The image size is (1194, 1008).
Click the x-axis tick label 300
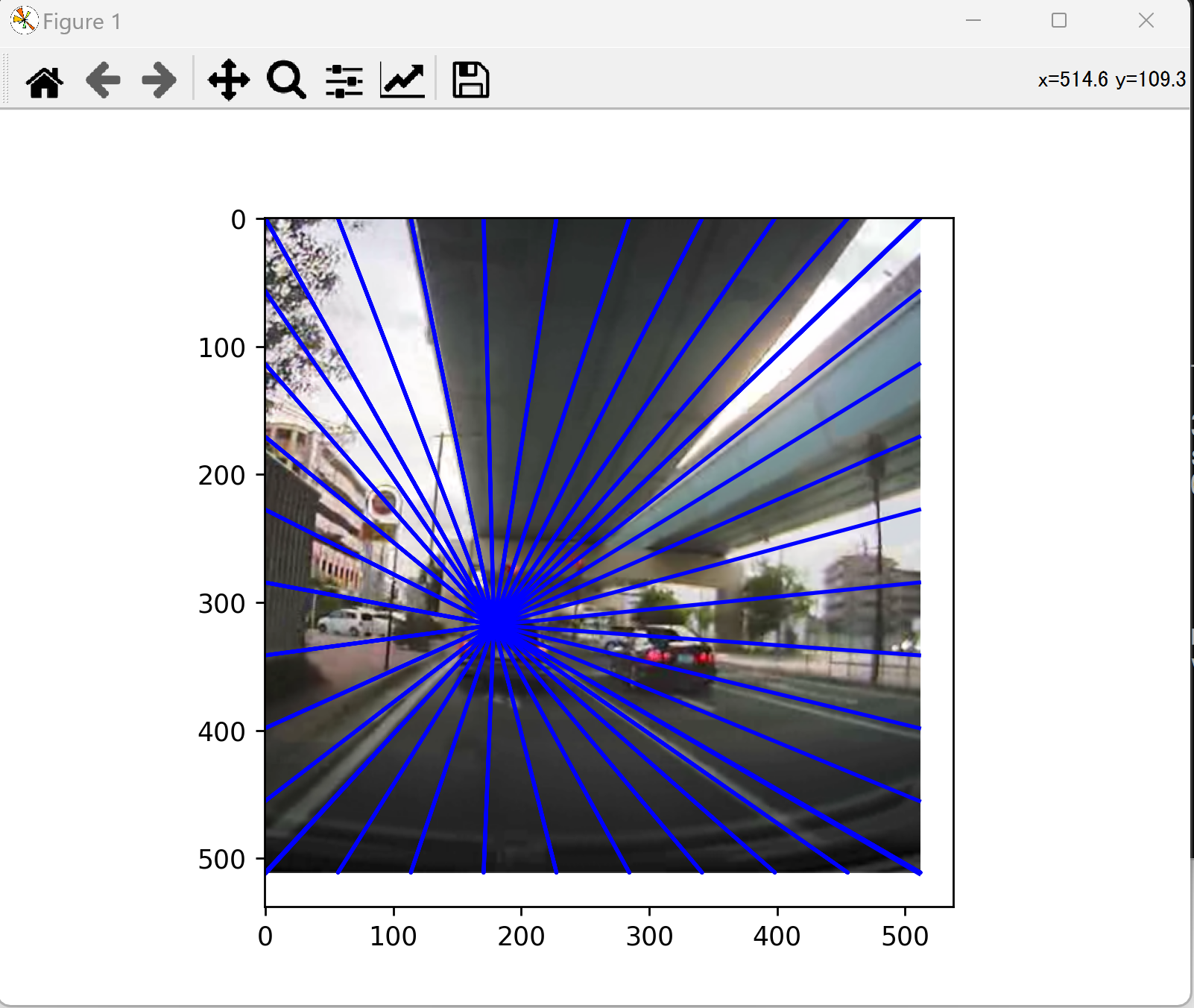coord(649,936)
